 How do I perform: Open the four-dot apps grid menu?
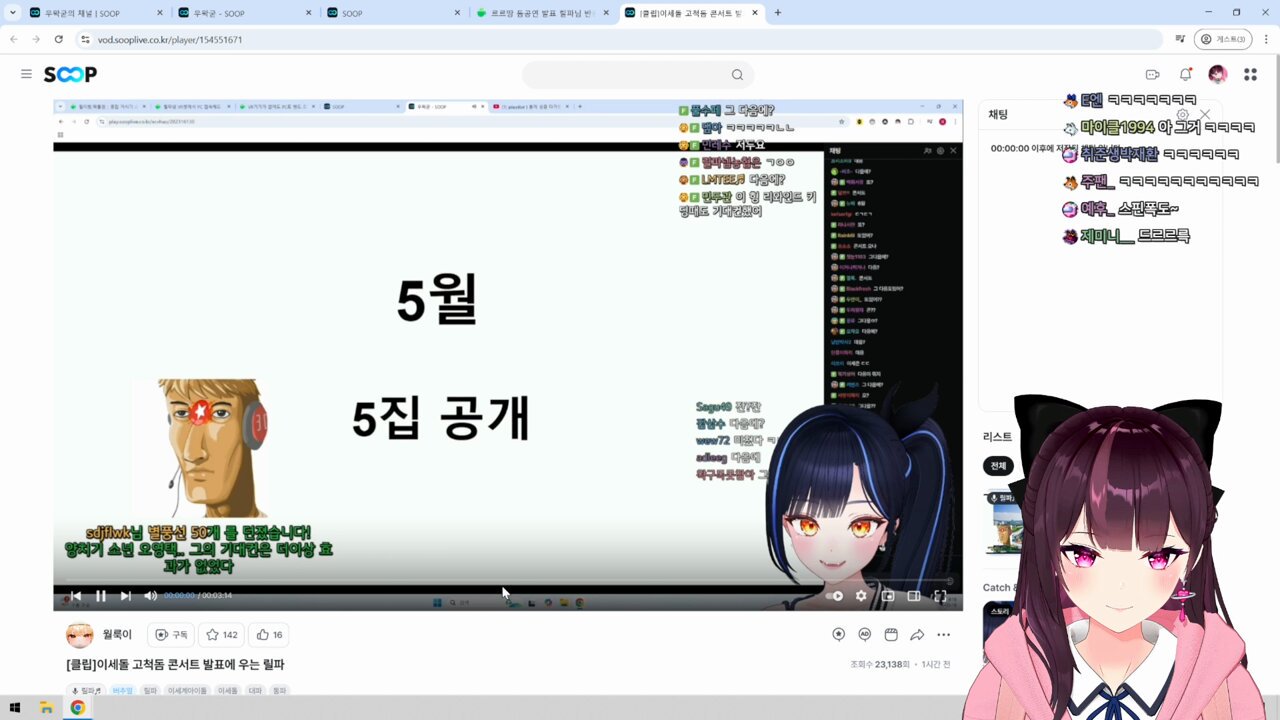tap(1250, 74)
